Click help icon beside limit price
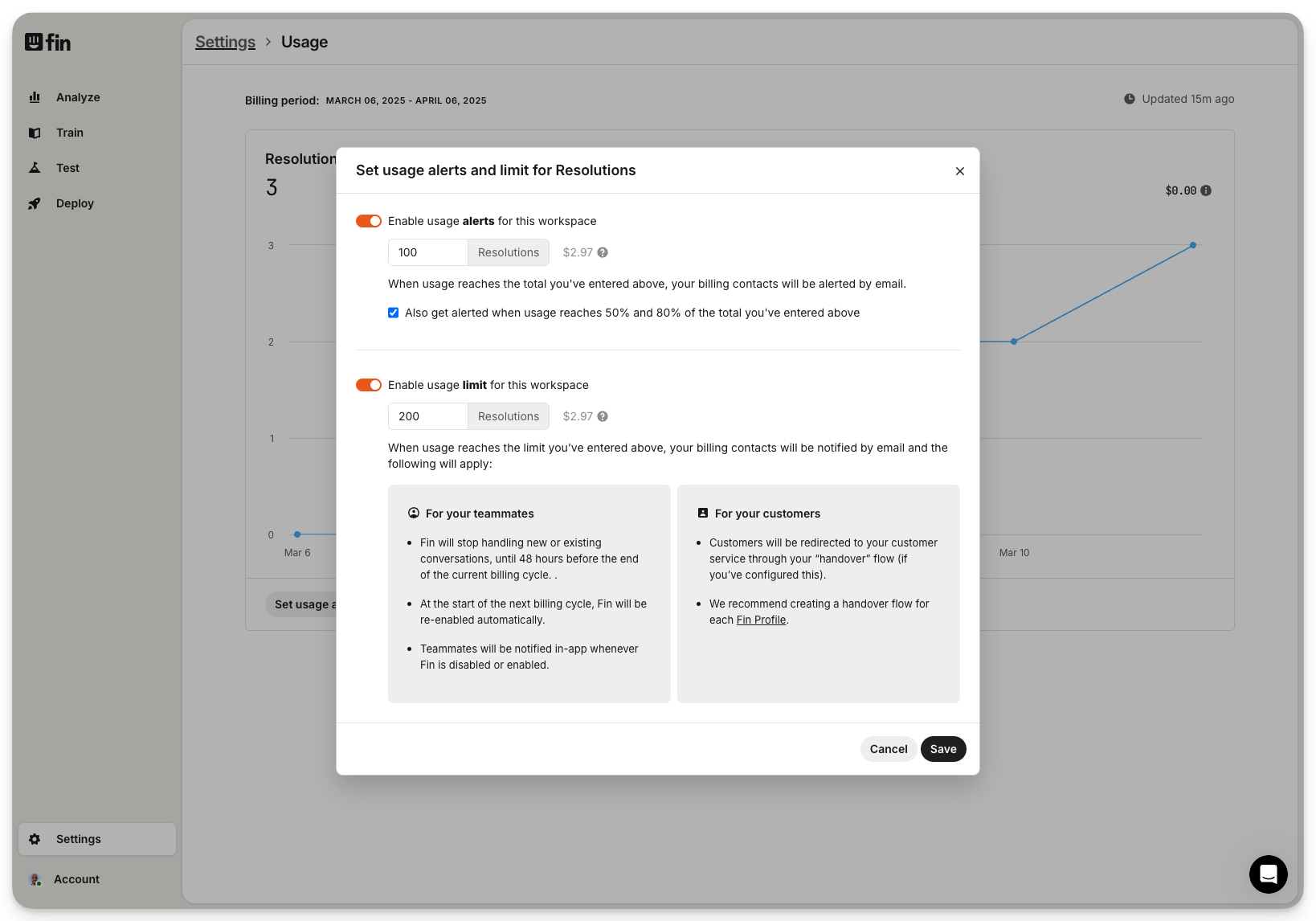 [603, 416]
